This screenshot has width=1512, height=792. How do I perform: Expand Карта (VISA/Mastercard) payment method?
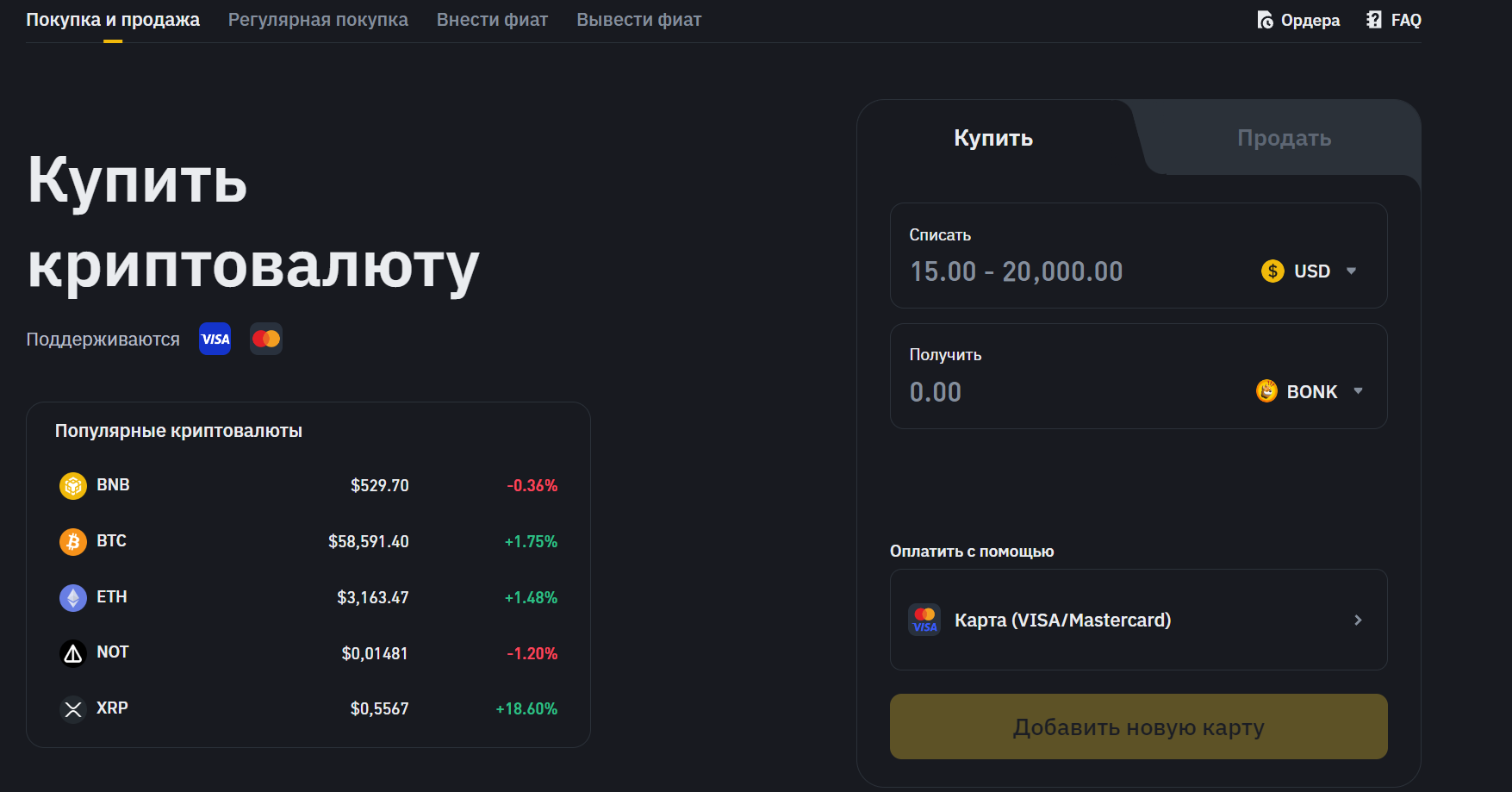(1137, 621)
